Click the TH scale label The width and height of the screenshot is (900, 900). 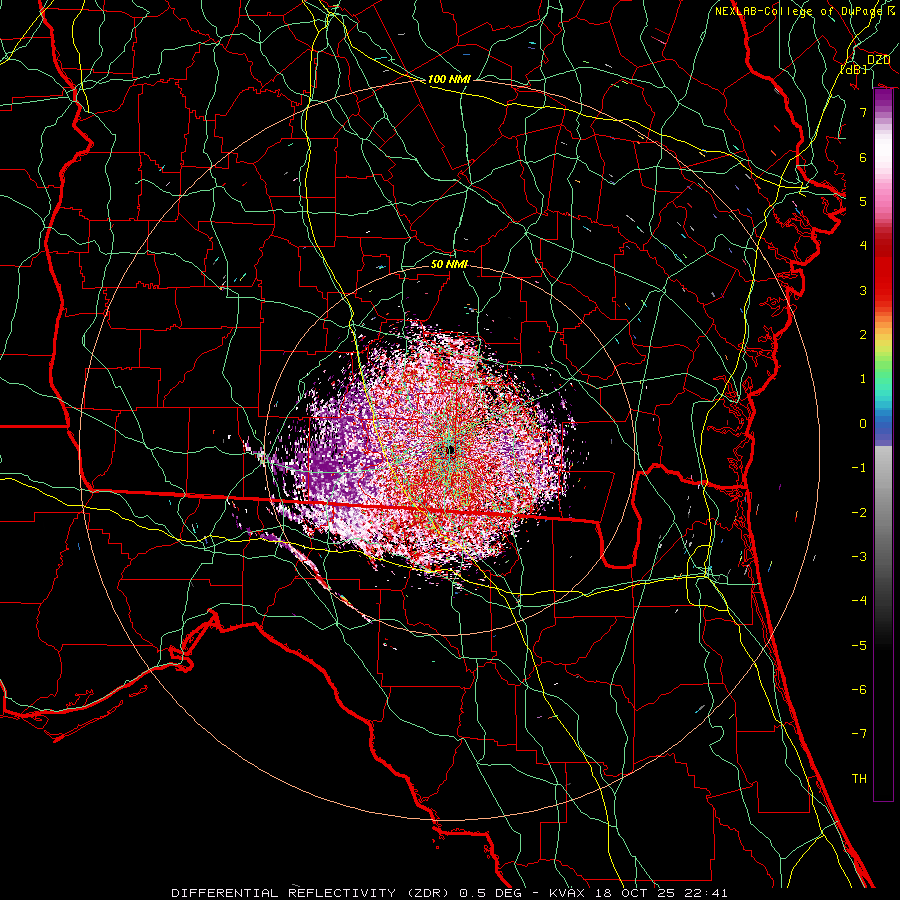point(859,778)
